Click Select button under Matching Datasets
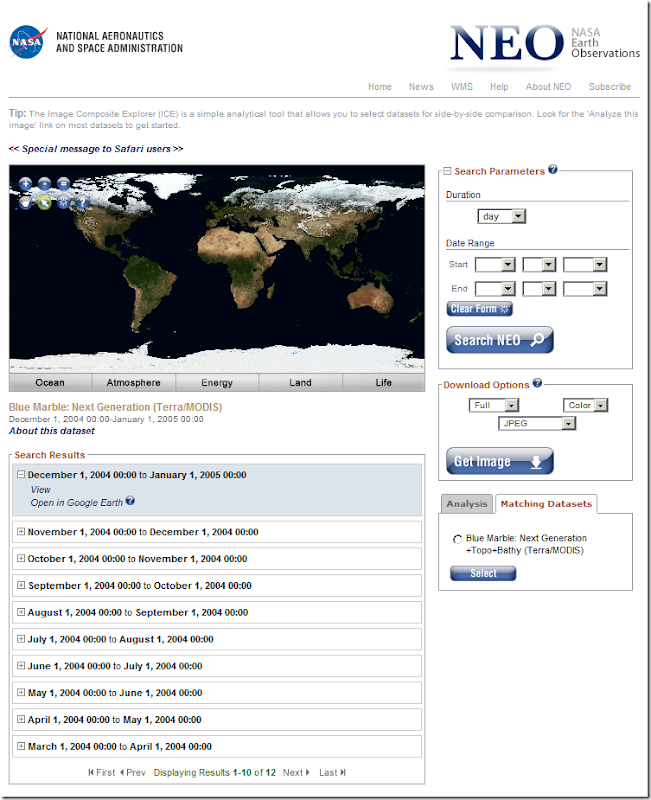651x800 pixels. [x=483, y=573]
